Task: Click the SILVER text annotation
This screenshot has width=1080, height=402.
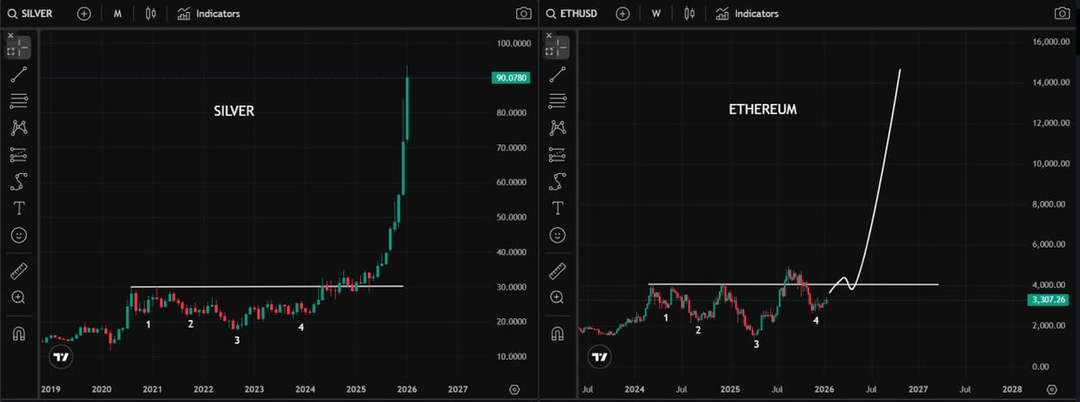Action: [x=234, y=111]
